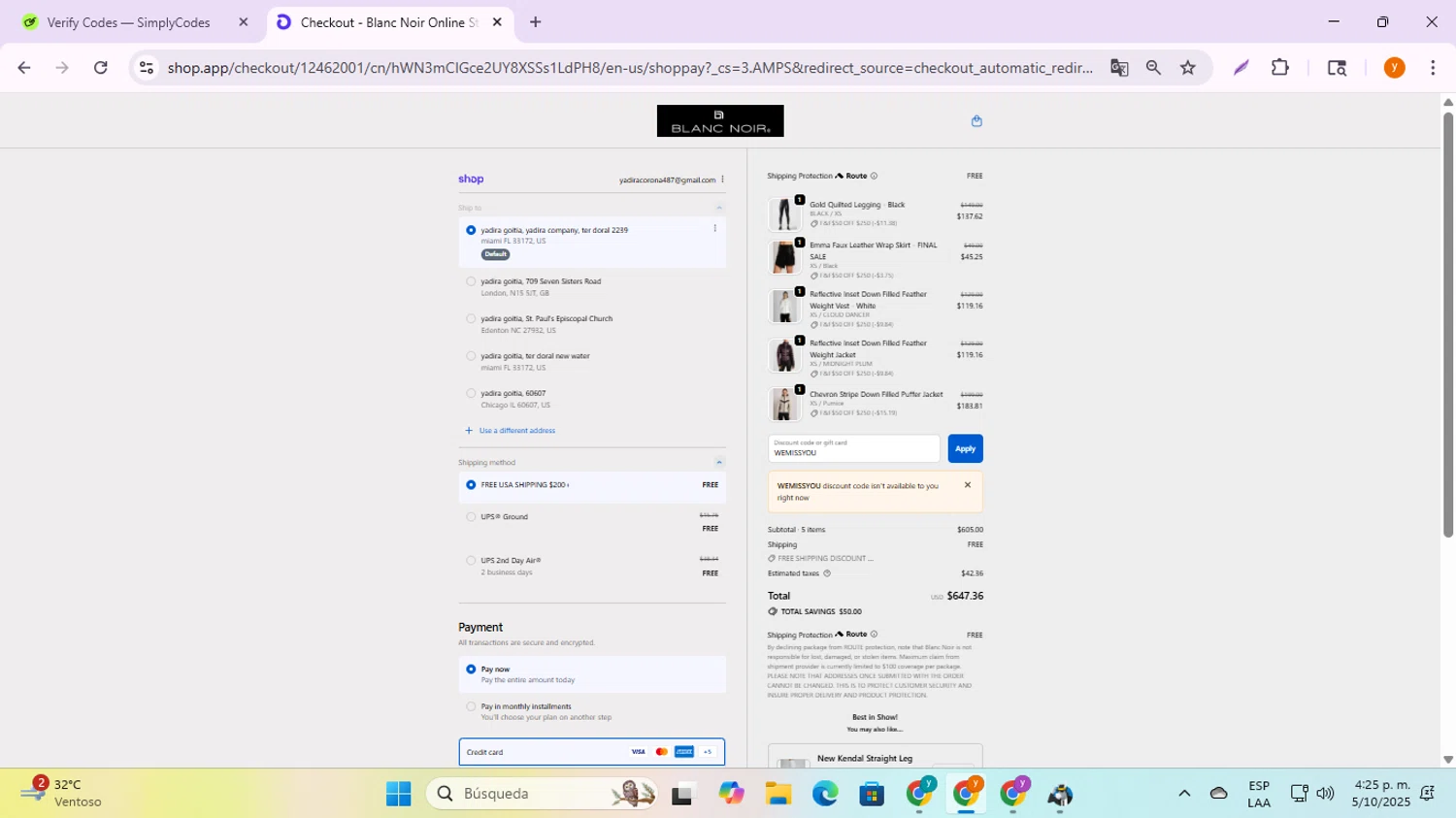Expand the +5 more card types badge
1456x818 pixels.
pyautogui.click(x=708, y=752)
